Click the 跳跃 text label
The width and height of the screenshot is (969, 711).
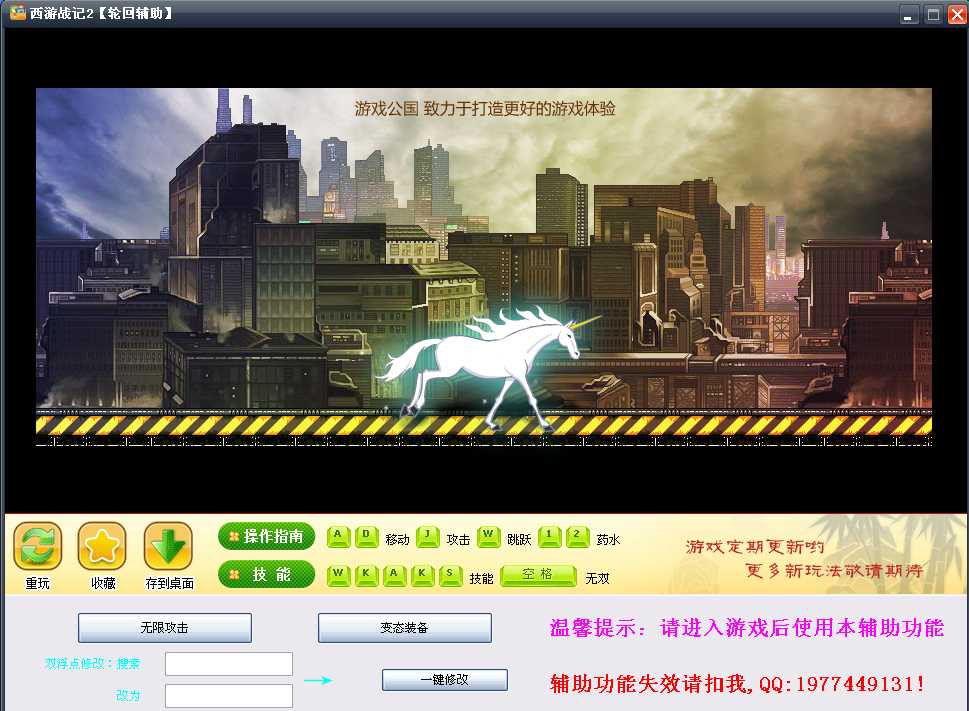point(519,539)
